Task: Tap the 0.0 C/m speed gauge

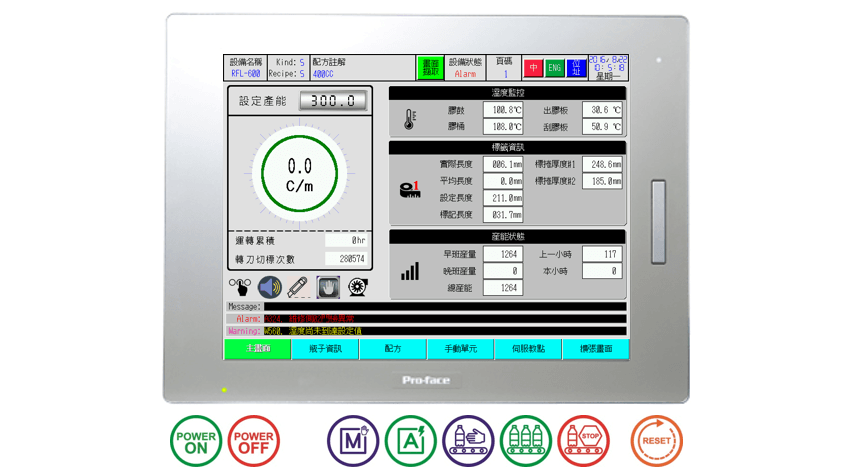Action: pyautogui.click(x=300, y=174)
